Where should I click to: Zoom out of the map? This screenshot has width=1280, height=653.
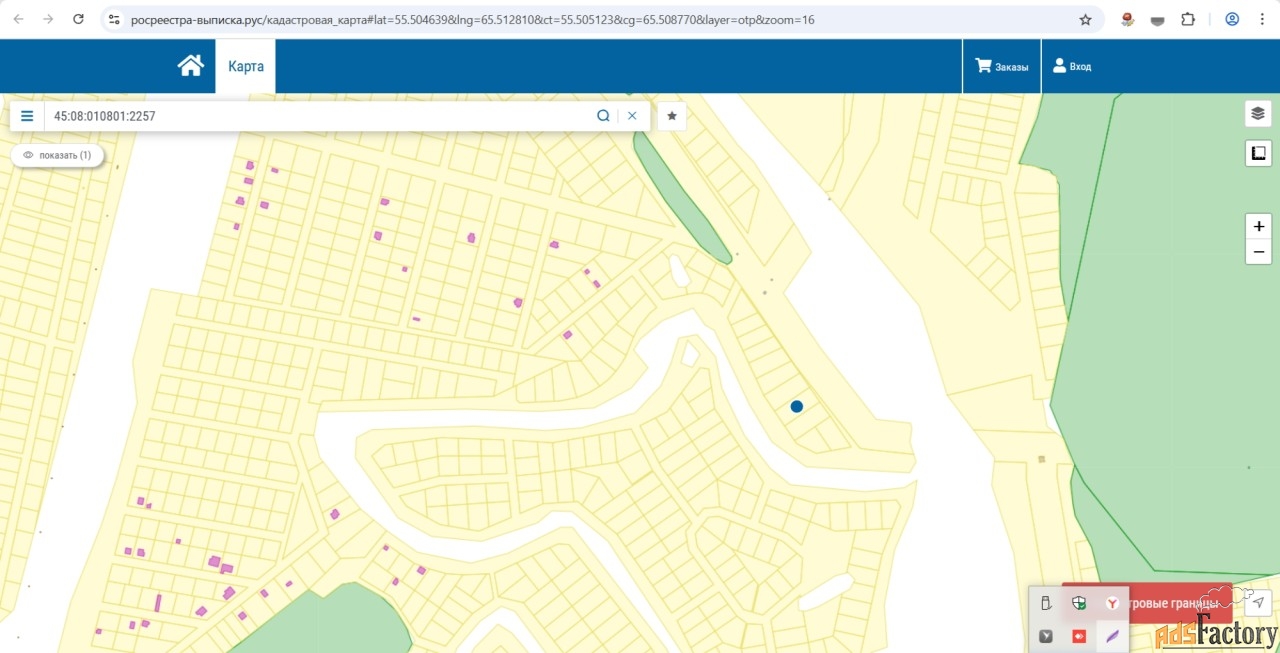[x=1258, y=252]
